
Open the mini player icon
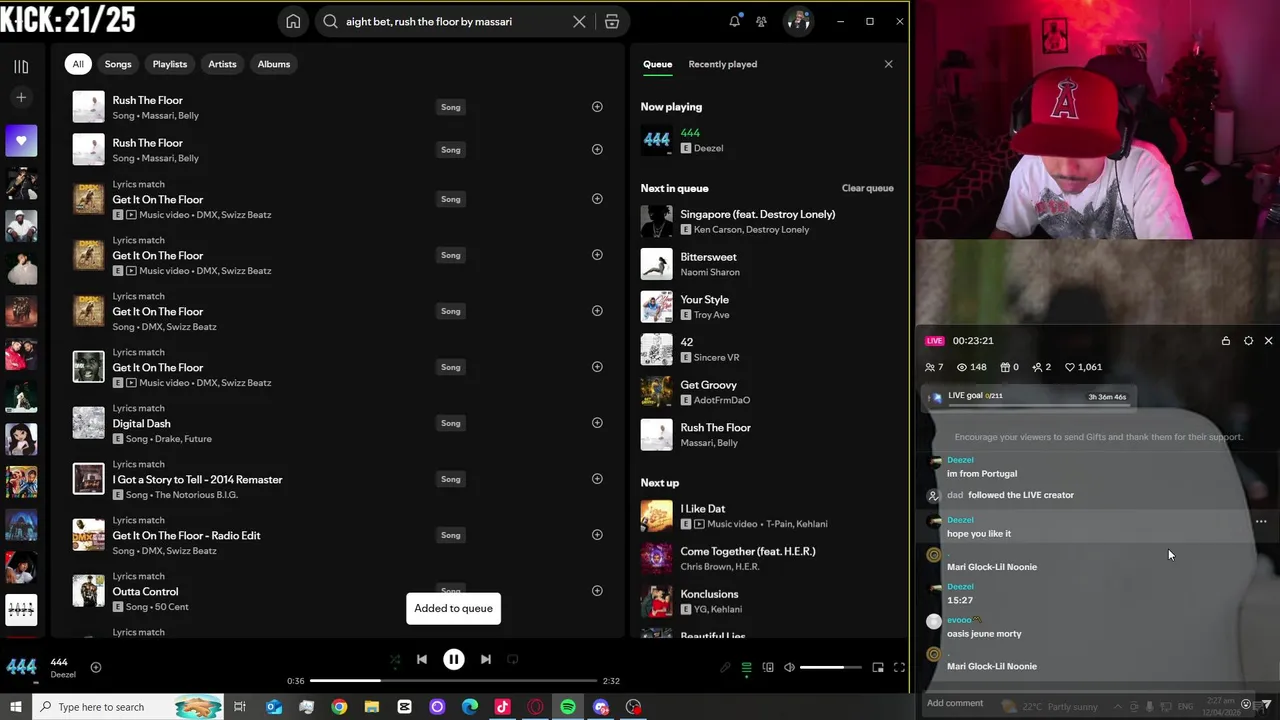[x=878, y=667]
